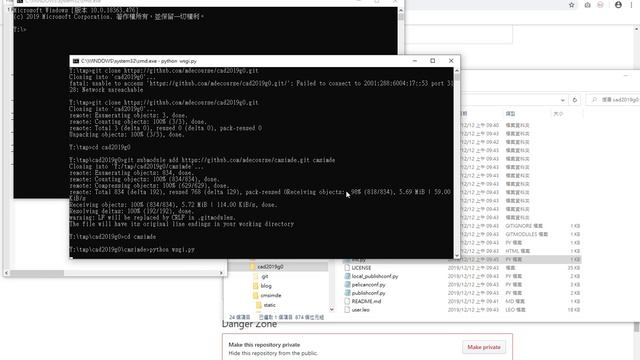Screen dimensions: 640x360
Task: Click the Danger Zone heading
Action: tap(249, 324)
